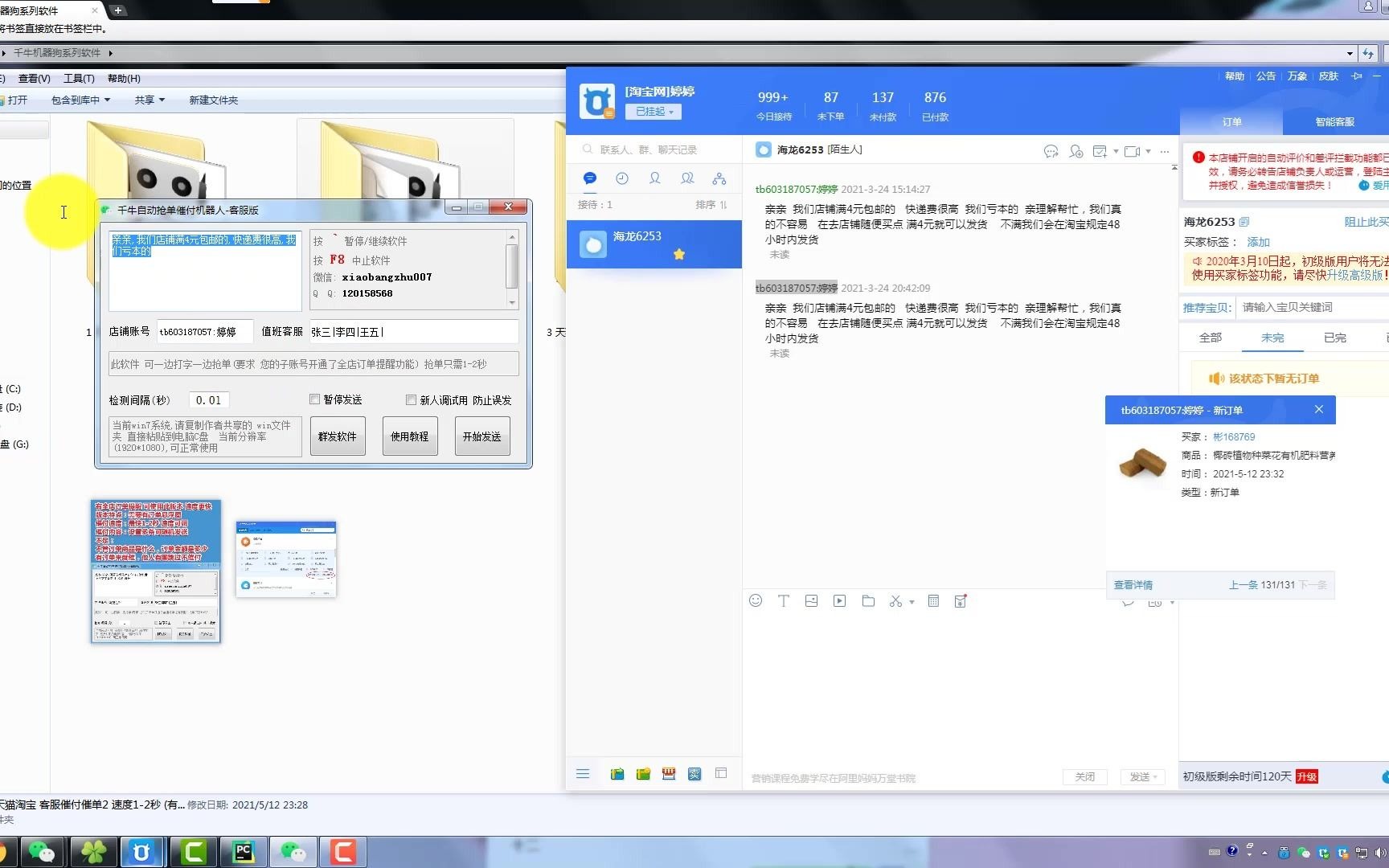Enable 新人调试用 防止误发 checkbox
1389x868 pixels.
coord(412,399)
